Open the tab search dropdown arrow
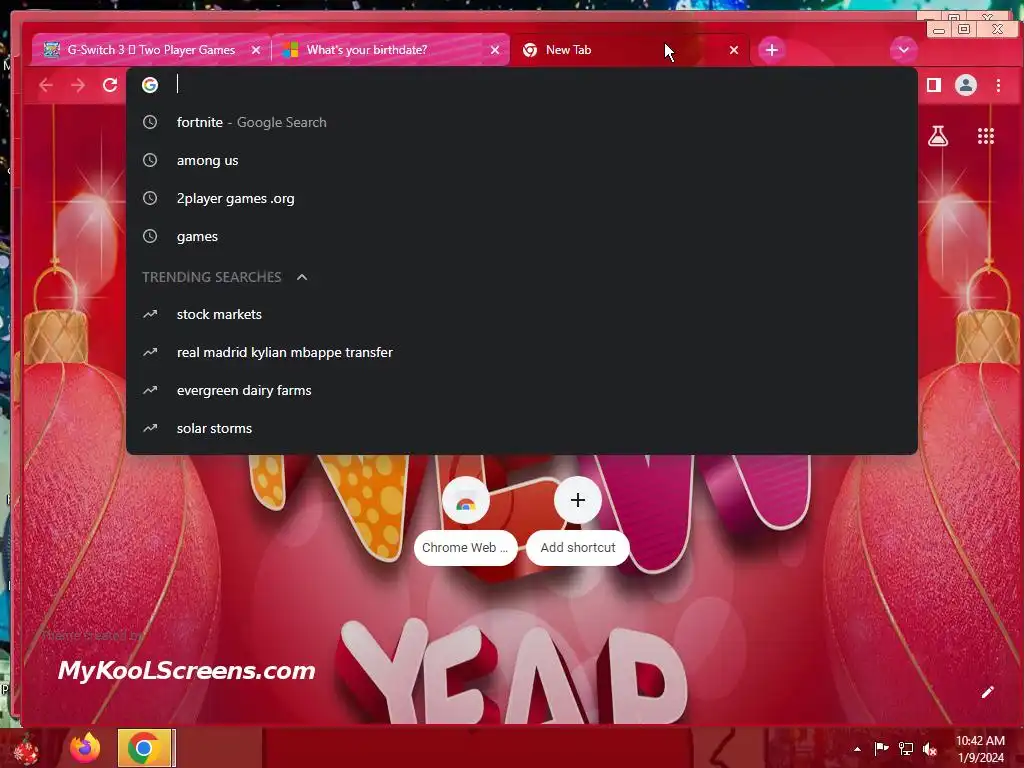The image size is (1024, 768). (x=903, y=50)
